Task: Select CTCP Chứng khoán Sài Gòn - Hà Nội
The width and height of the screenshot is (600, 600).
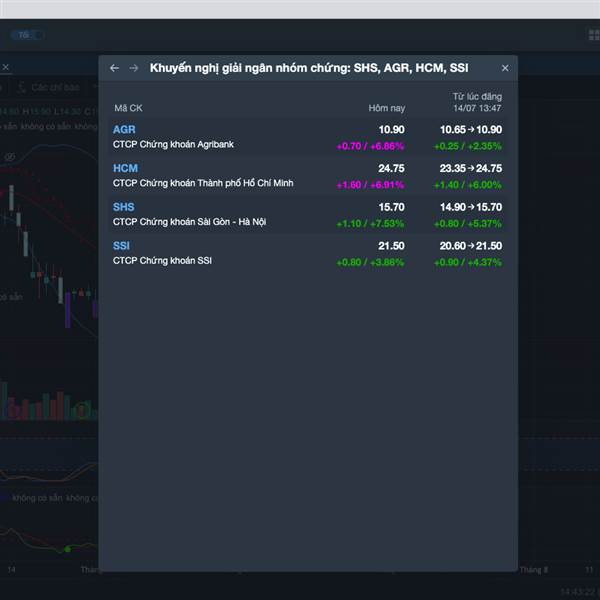Action: (189, 222)
